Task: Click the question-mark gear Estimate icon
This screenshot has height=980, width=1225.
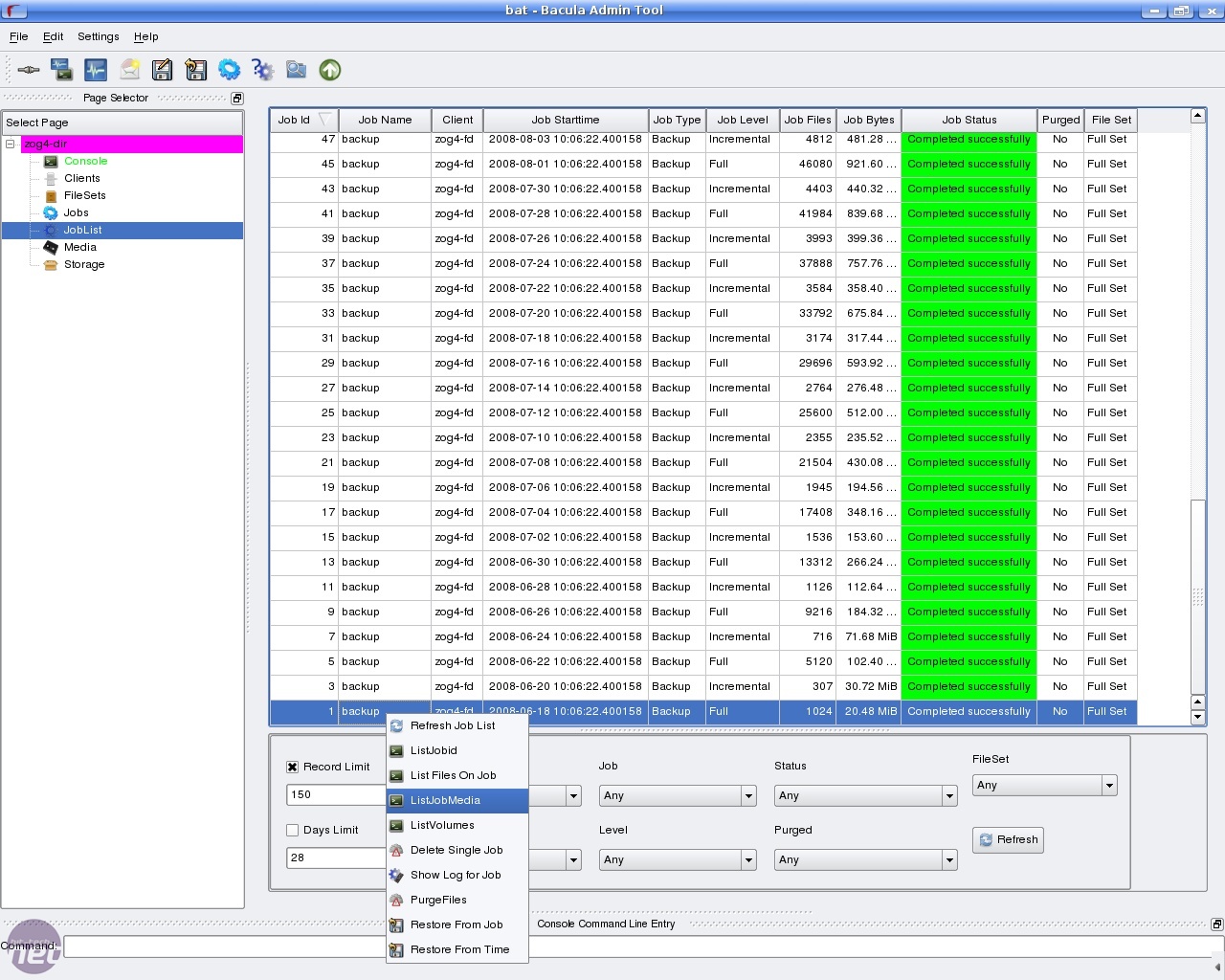Action: (263, 70)
